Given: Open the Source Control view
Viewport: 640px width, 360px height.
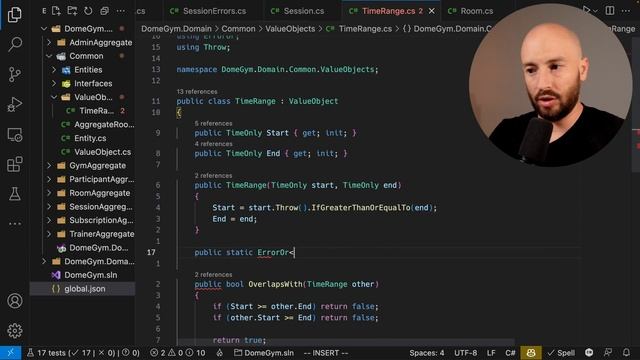Looking at the screenshot, I should (15, 74).
